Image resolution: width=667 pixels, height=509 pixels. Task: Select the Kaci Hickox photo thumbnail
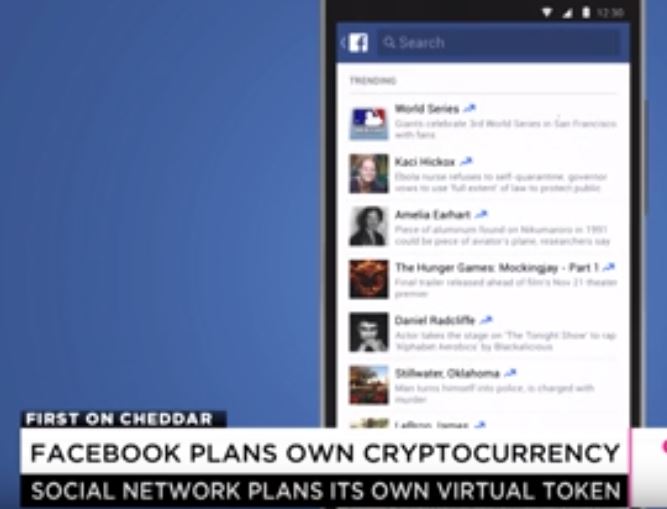(x=369, y=173)
